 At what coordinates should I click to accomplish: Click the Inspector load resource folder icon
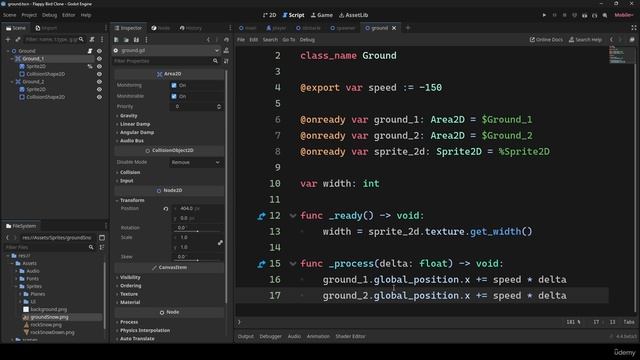126,40
